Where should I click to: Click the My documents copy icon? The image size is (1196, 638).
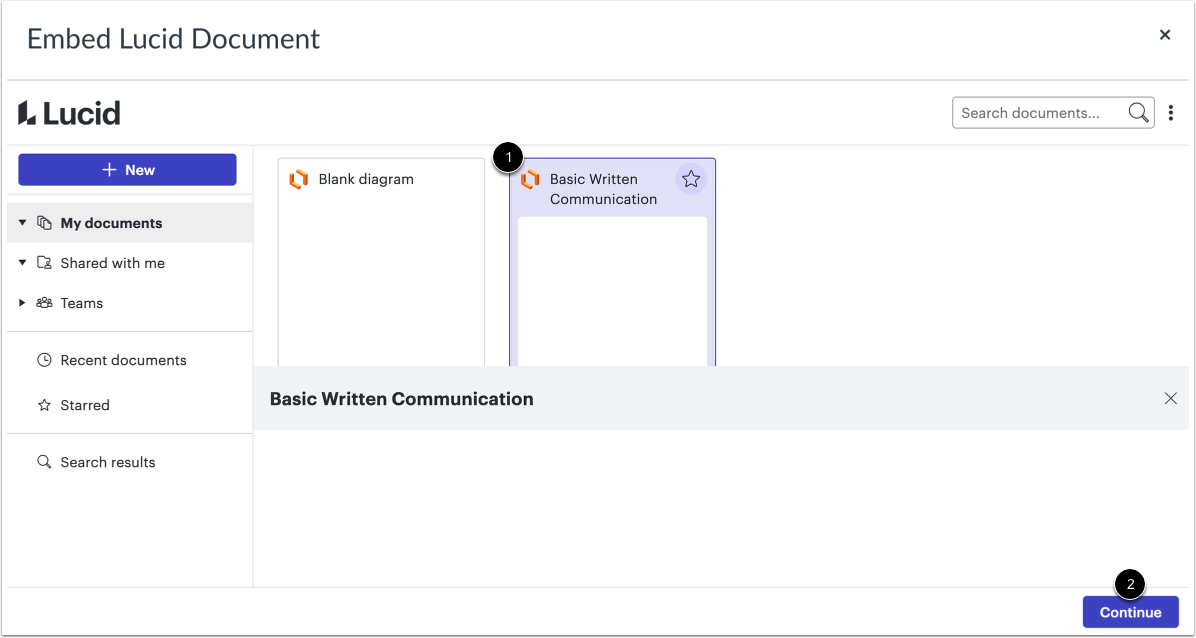point(44,222)
